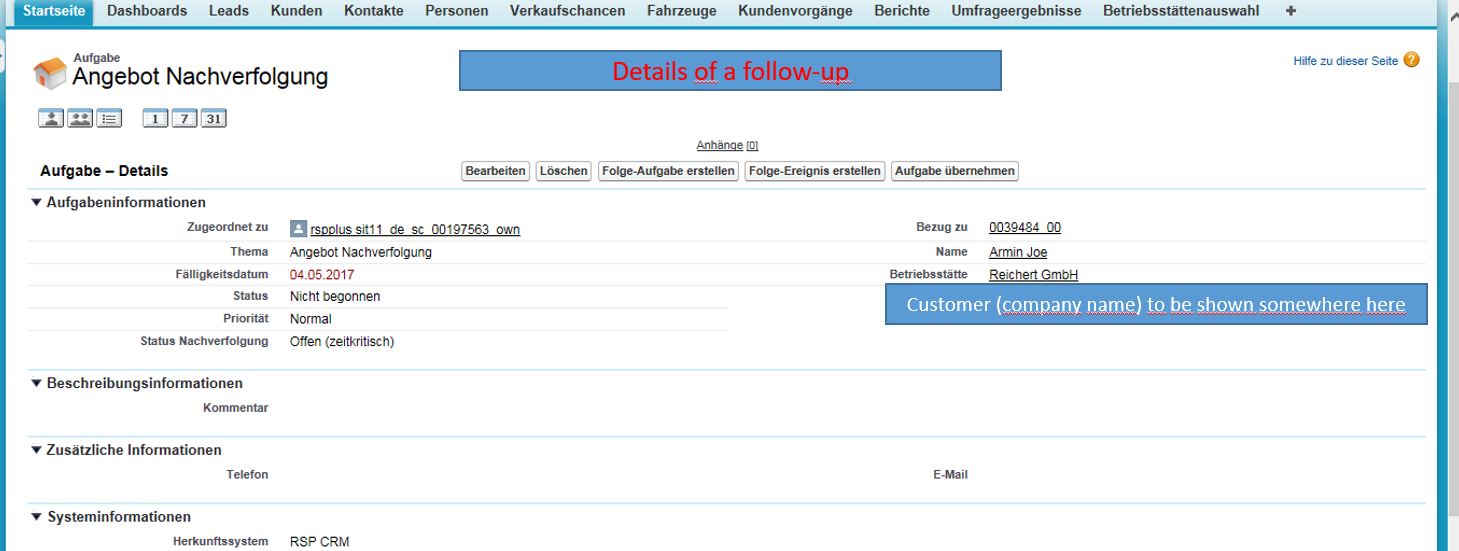1459x551 pixels.
Task: Add a new tab with plus icon
Action: 1290,11
